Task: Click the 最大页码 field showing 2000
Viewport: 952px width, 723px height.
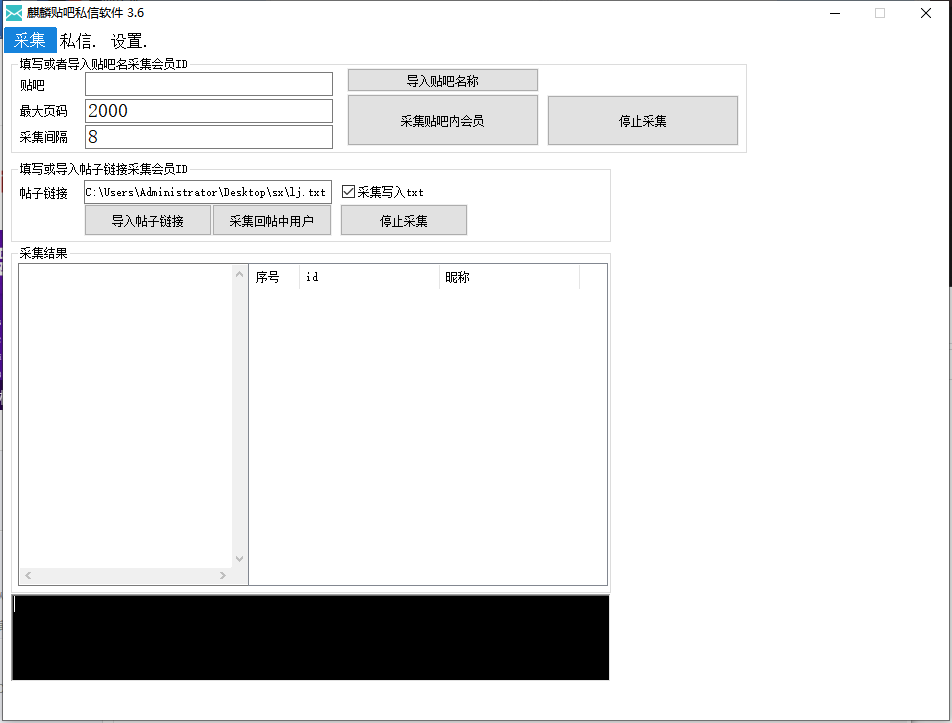Action: (x=209, y=111)
